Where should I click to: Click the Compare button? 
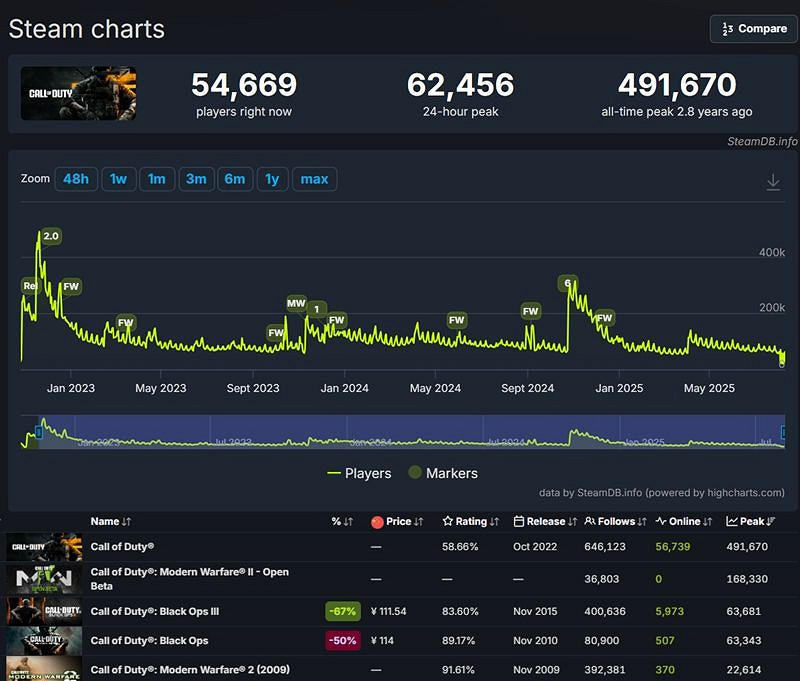click(x=753, y=29)
